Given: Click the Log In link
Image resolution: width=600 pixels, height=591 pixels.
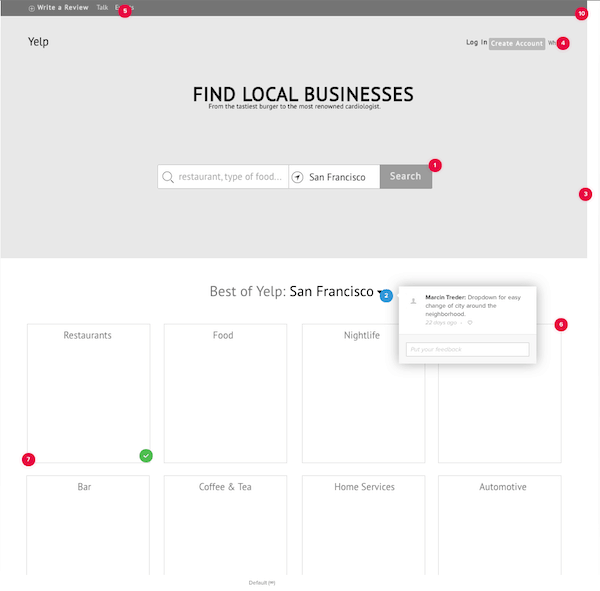Looking at the screenshot, I should [476, 42].
